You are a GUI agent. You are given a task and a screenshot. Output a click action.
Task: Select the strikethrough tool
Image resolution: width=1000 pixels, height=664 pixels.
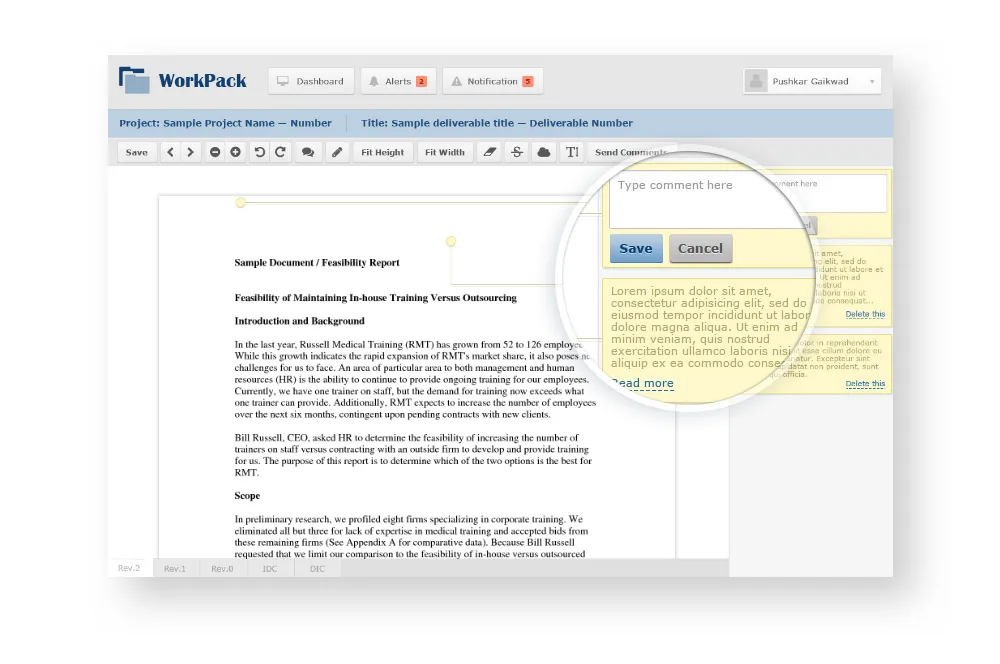(517, 152)
